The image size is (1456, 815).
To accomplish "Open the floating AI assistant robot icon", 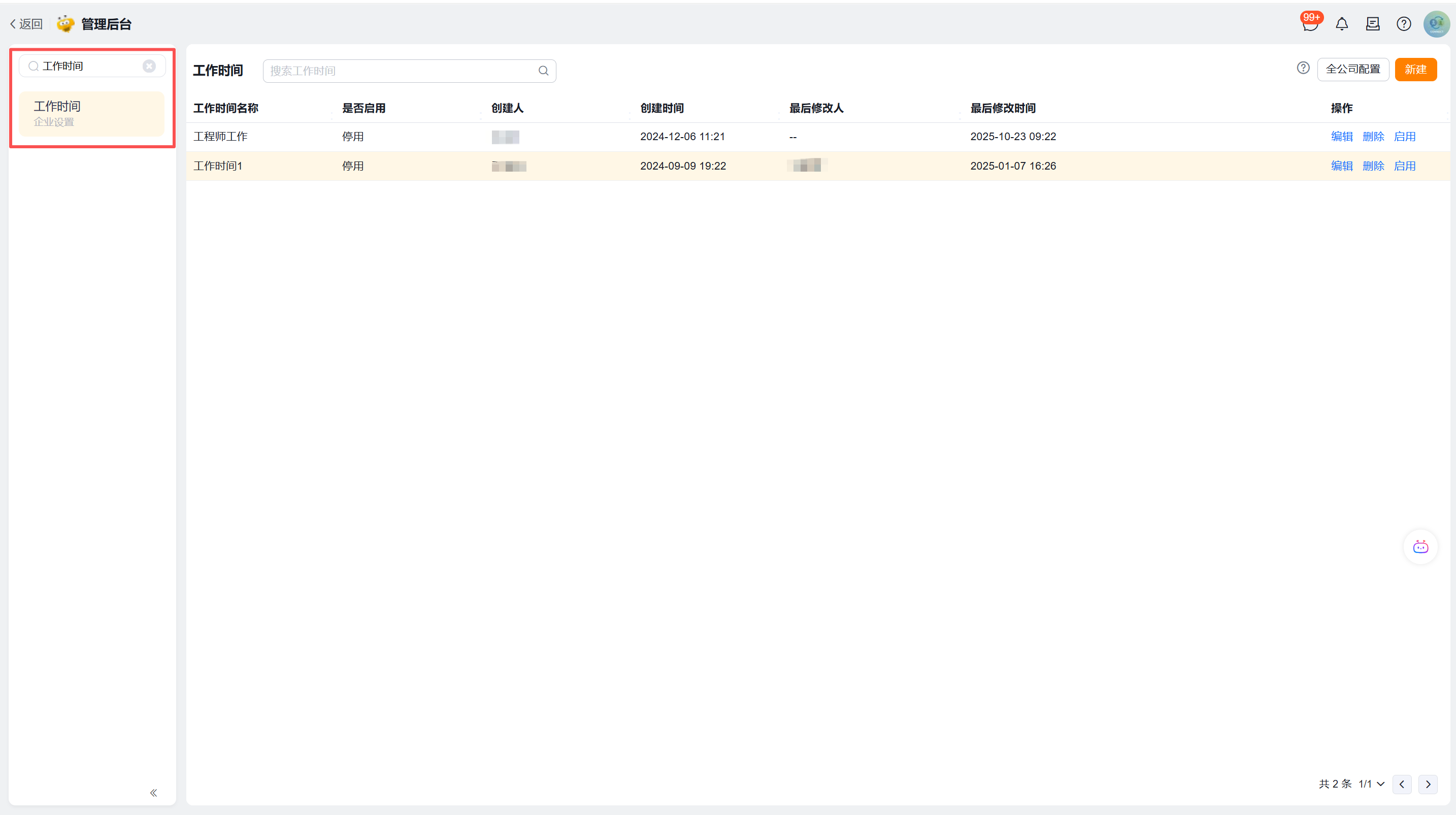I will pyautogui.click(x=1420, y=546).
